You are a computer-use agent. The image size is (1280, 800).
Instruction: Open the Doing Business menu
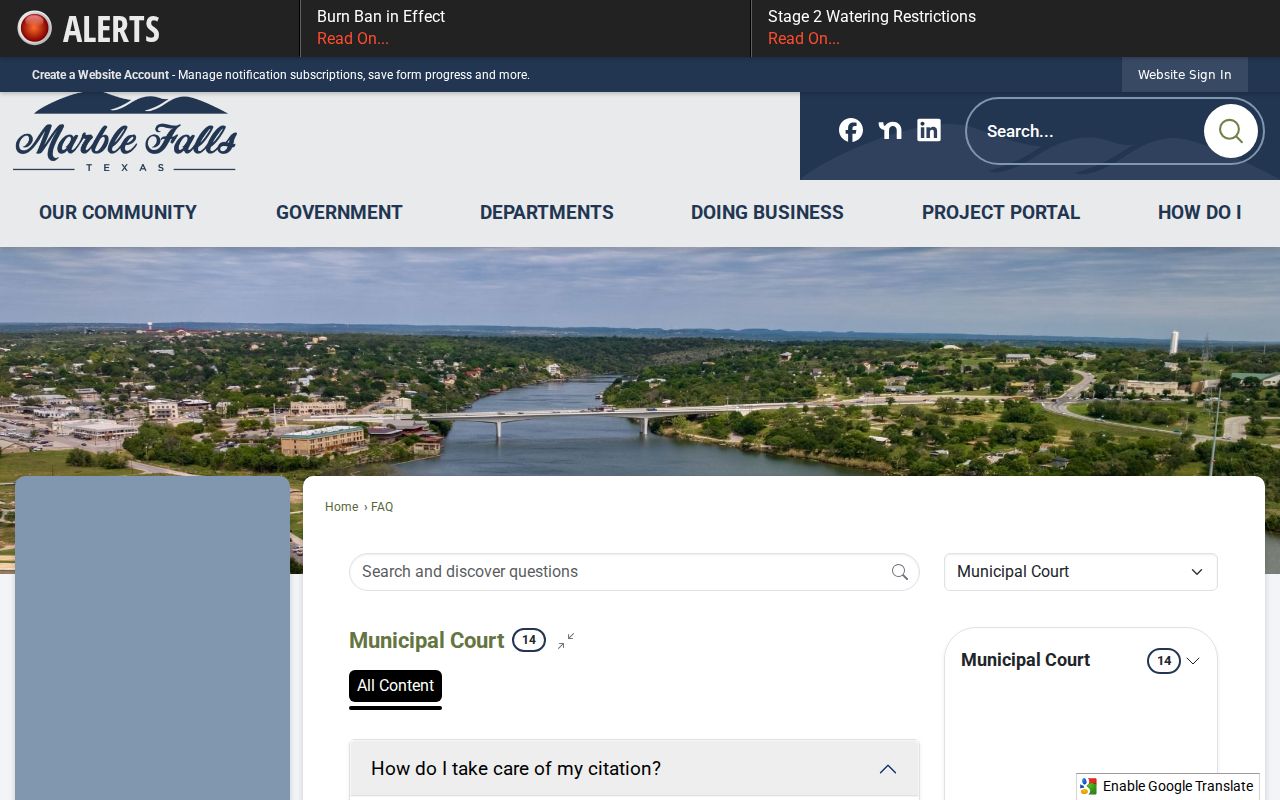pyautogui.click(x=767, y=212)
